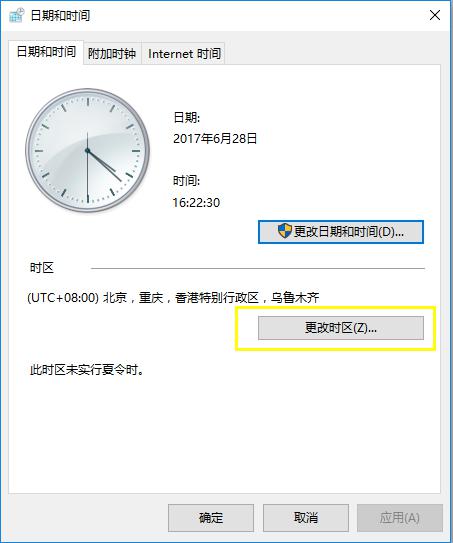Screen dimensions: 453x543
Task: Click the time readout 16:22:30
Action: [196, 203]
